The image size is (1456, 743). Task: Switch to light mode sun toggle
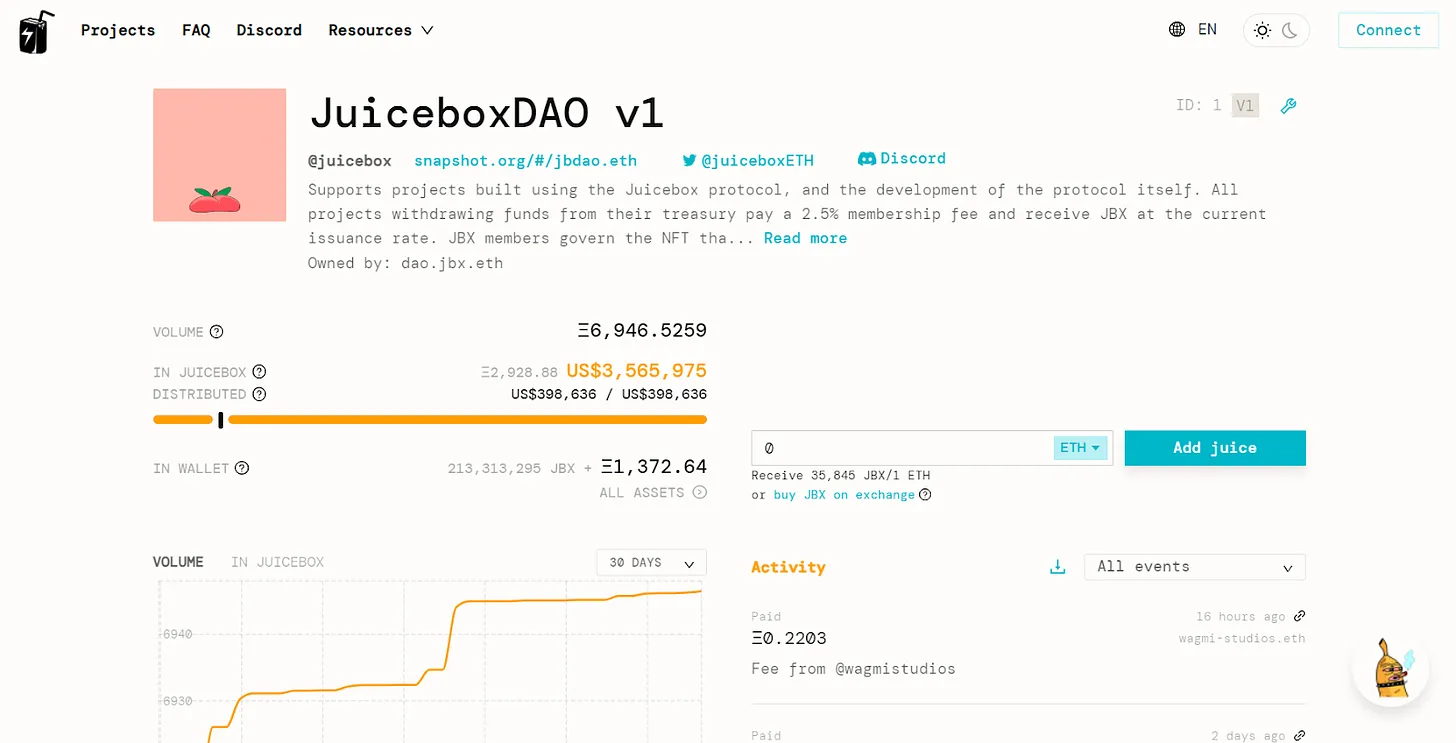1262,31
